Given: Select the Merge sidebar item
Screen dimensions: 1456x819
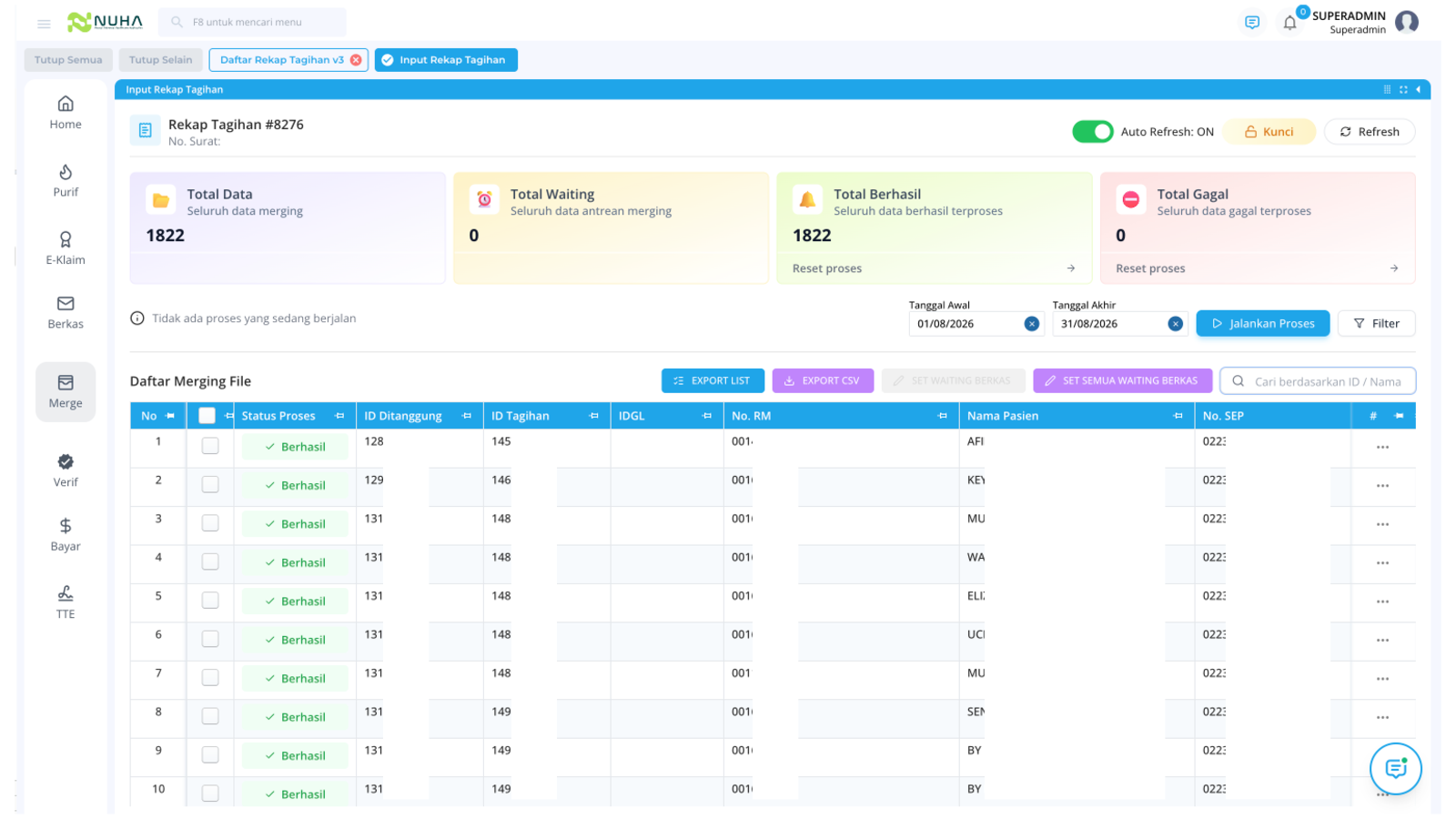Looking at the screenshot, I should 66,392.
